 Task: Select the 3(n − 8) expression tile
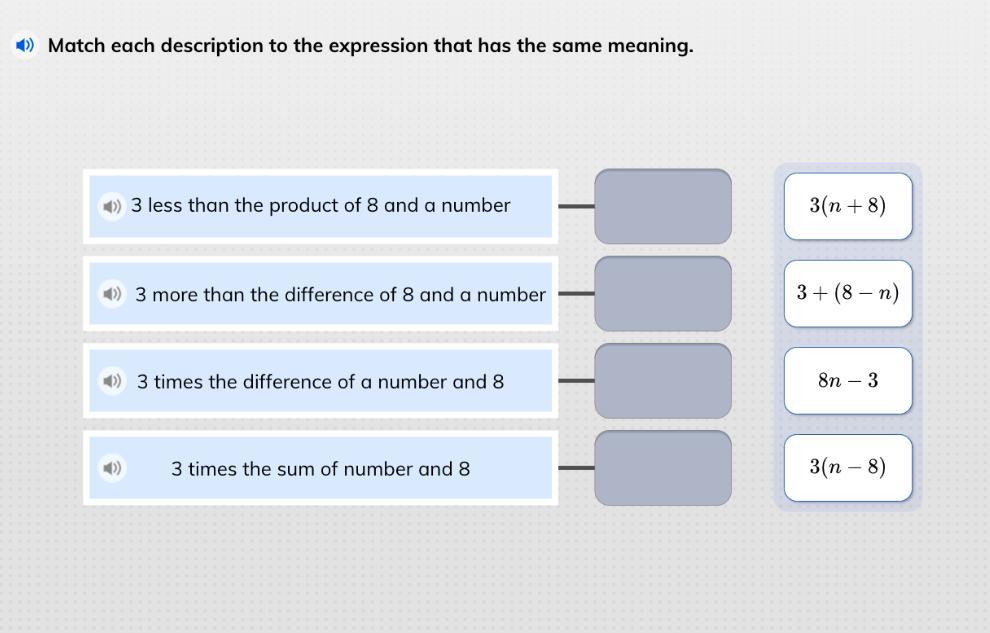pos(848,468)
